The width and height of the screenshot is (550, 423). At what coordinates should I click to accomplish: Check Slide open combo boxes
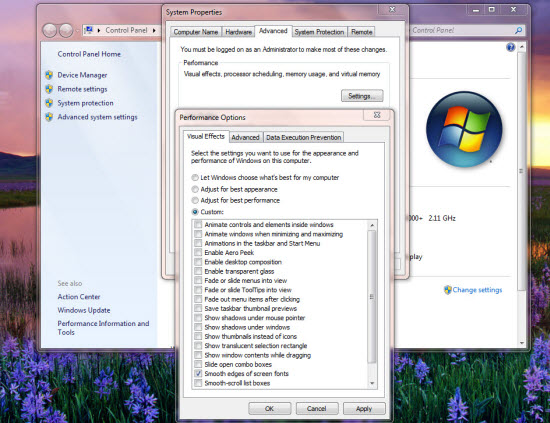(x=198, y=364)
